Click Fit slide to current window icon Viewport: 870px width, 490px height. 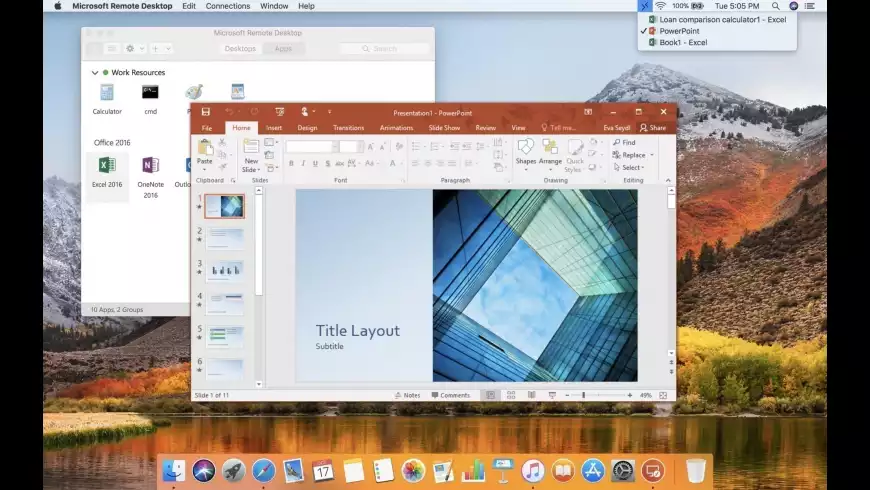pyautogui.click(x=663, y=395)
